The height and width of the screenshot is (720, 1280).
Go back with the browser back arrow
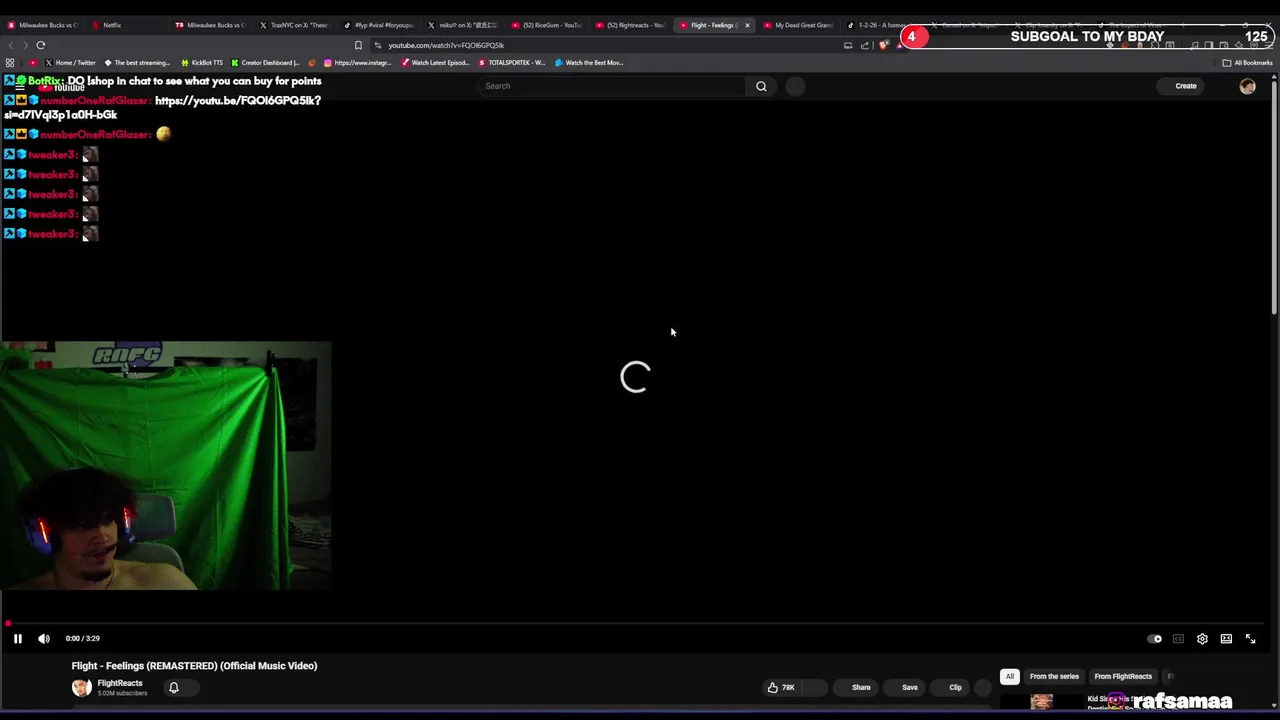[x=11, y=45]
